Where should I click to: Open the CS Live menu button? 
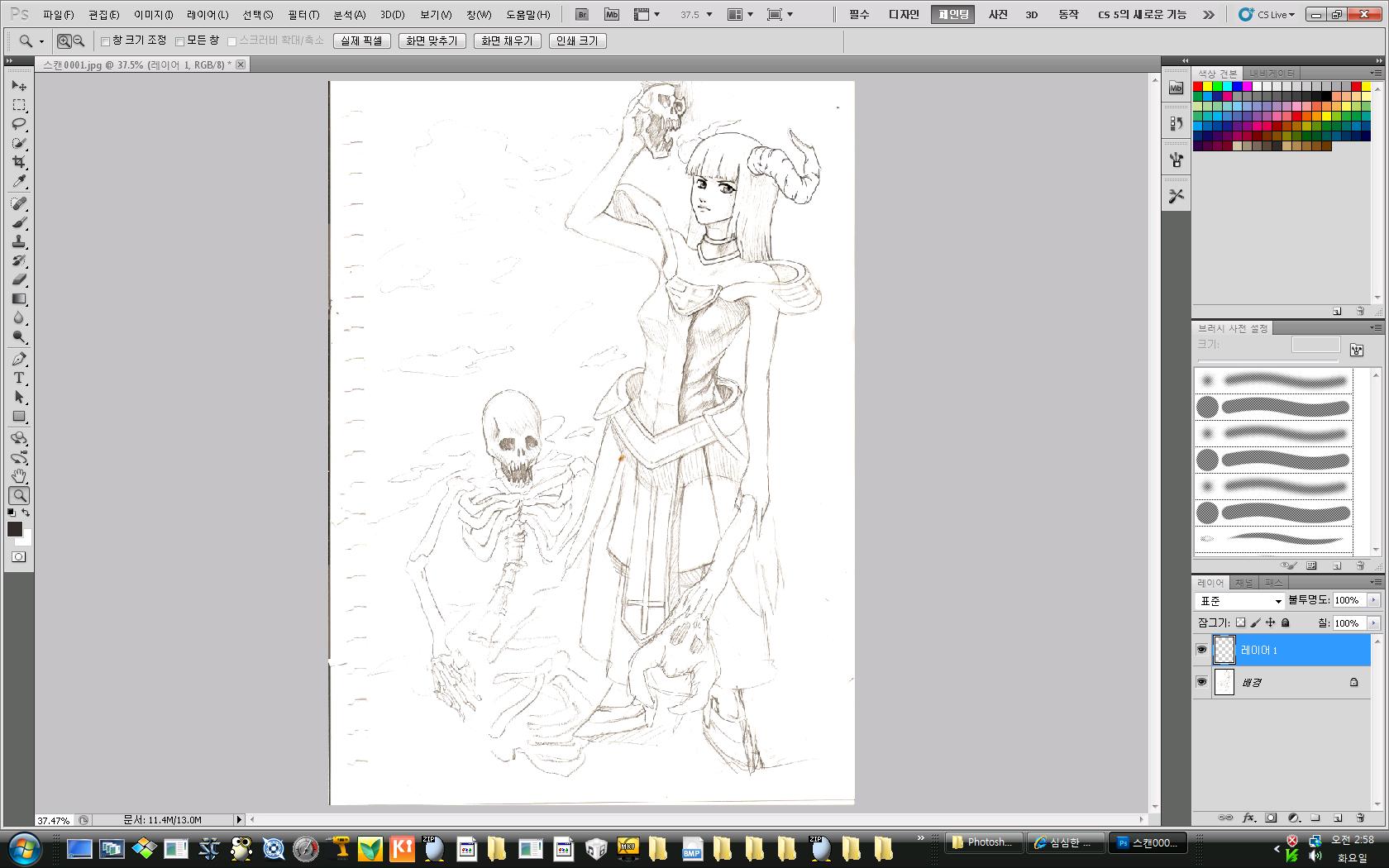click(1267, 15)
